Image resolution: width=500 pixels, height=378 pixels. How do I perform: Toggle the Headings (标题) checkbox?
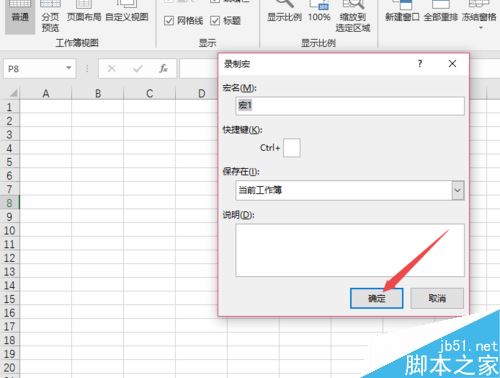click(215, 21)
